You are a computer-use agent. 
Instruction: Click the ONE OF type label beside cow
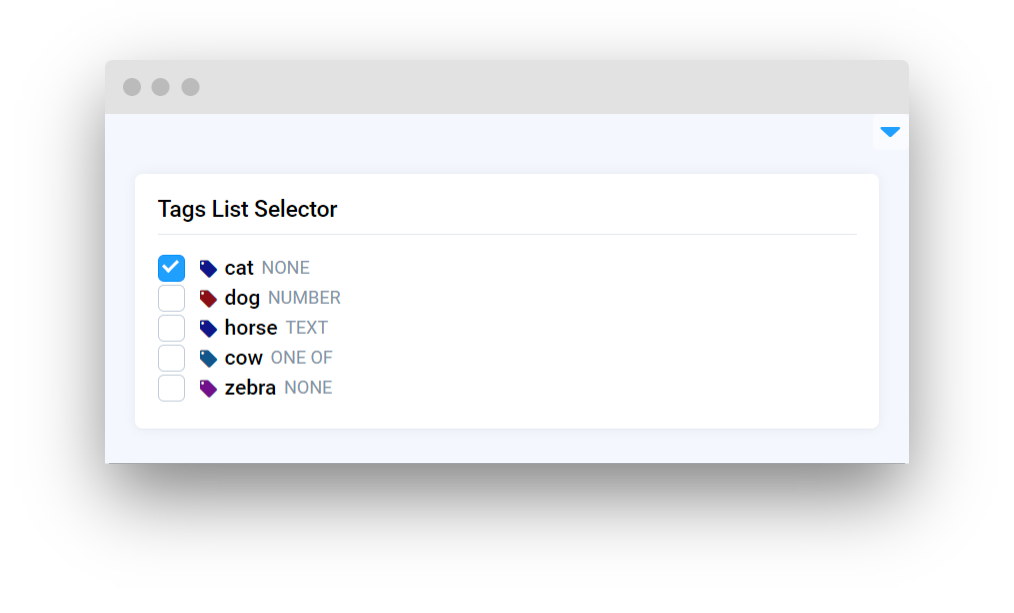point(302,358)
